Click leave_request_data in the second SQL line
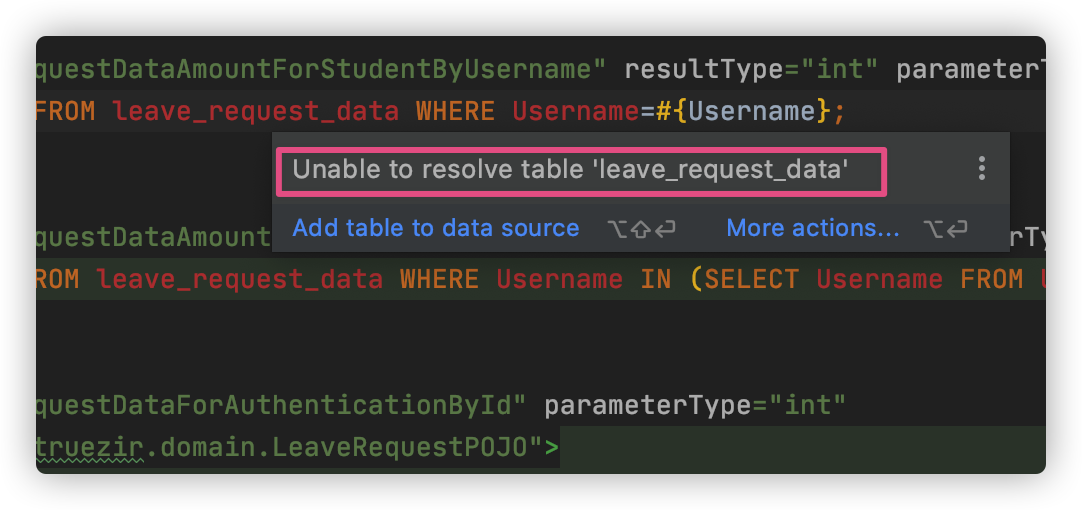This screenshot has height=510, width=1082. tap(240, 279)
